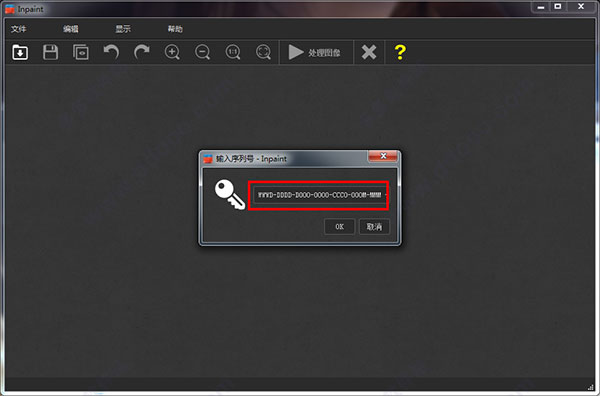The height and width of the screenshot is (396, 600).
Task: Open the 帮助 menu
Action: [175, 29]
